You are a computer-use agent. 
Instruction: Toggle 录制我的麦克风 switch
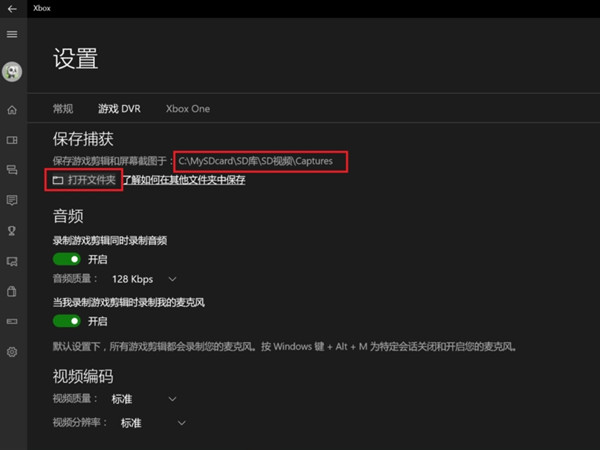(67, 321)
